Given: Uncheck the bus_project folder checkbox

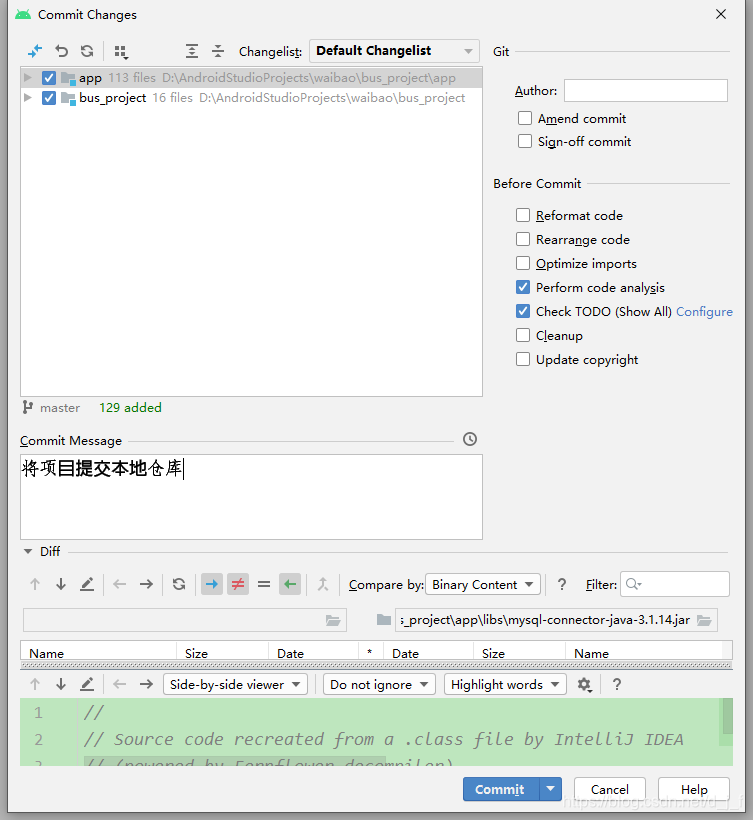Looking at the screenshot, I should tap(49, 98).
